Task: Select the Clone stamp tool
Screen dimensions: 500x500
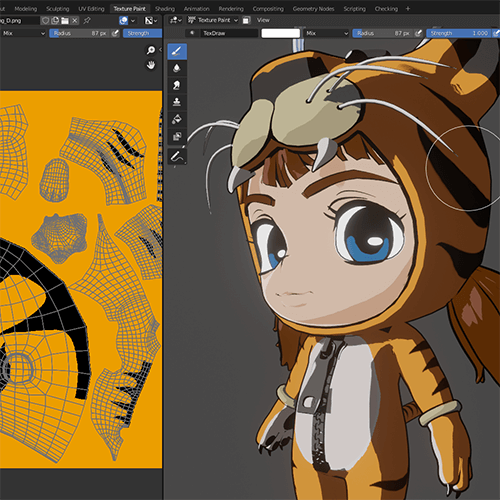Action: click(177, 102)
